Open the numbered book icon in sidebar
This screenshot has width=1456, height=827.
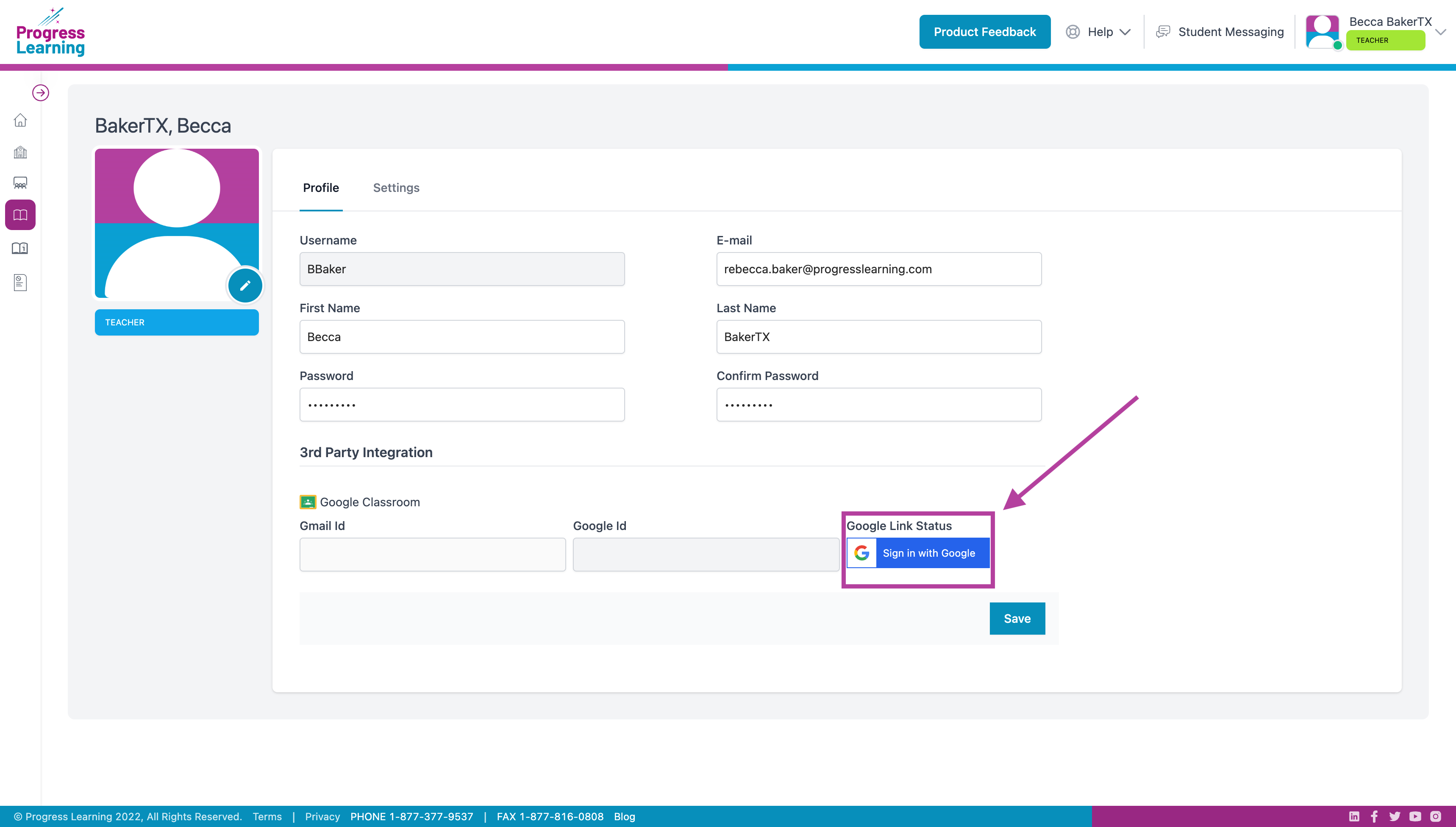click(x=20, y=248)
